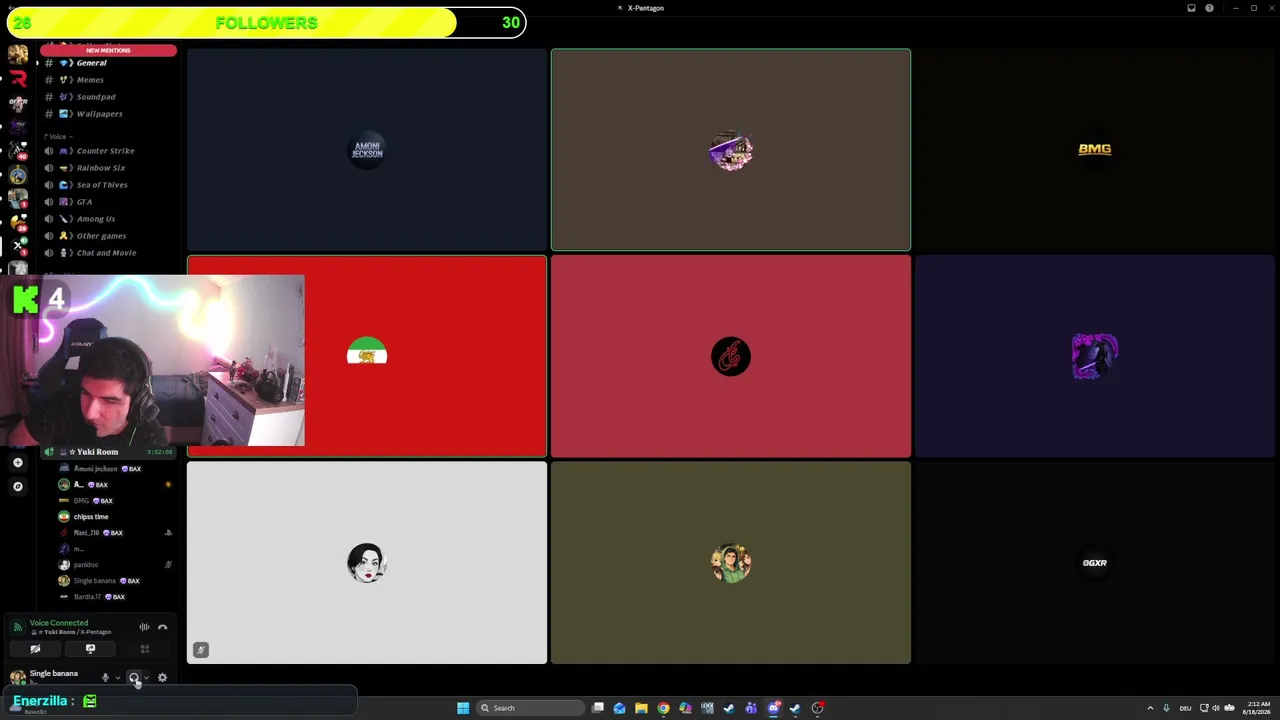Click the Yuki Room speaker icon
This screenshot has width=1280, height=720.
click(x=49, y=452)
